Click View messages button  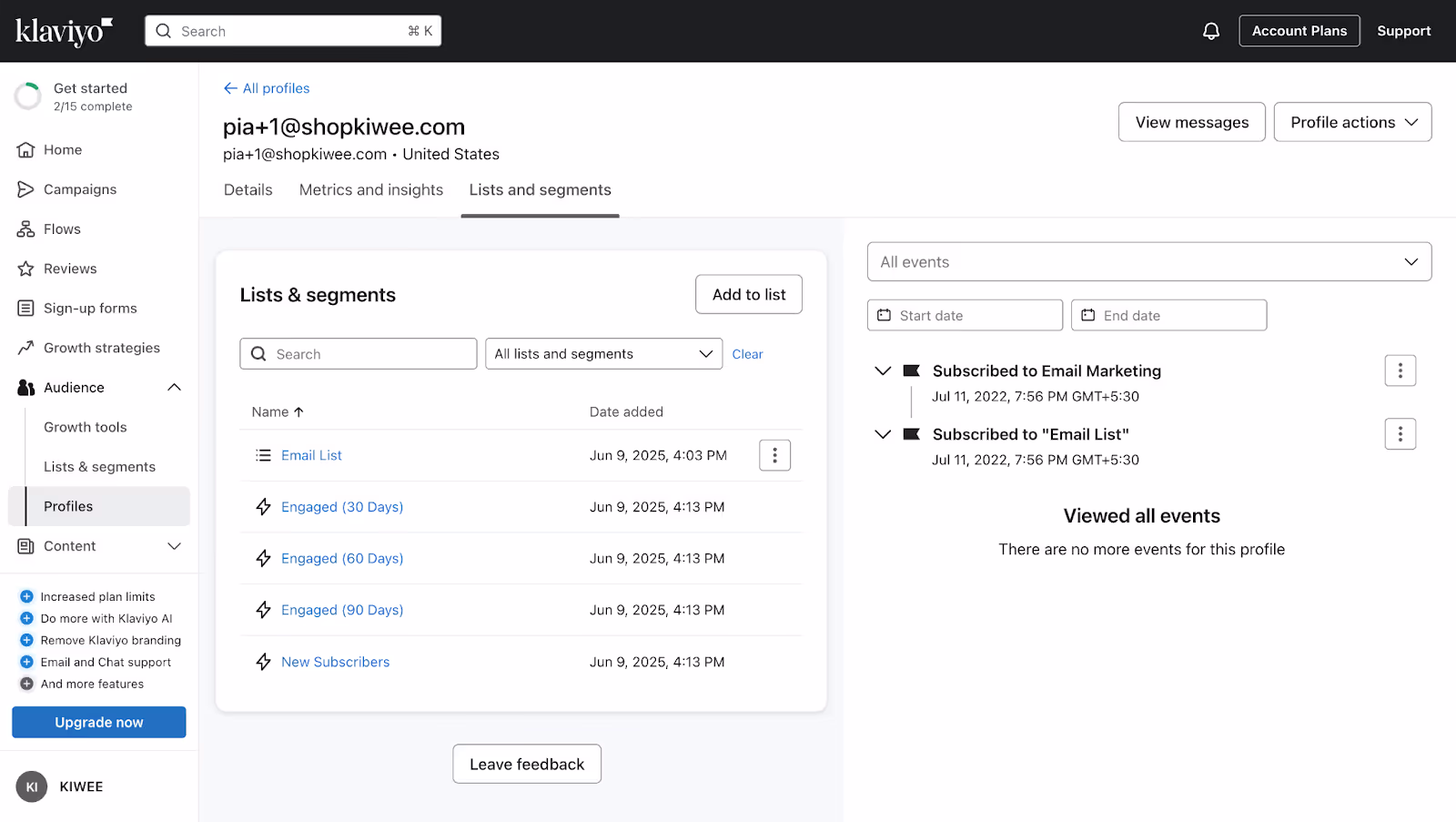click(1192, 122)
